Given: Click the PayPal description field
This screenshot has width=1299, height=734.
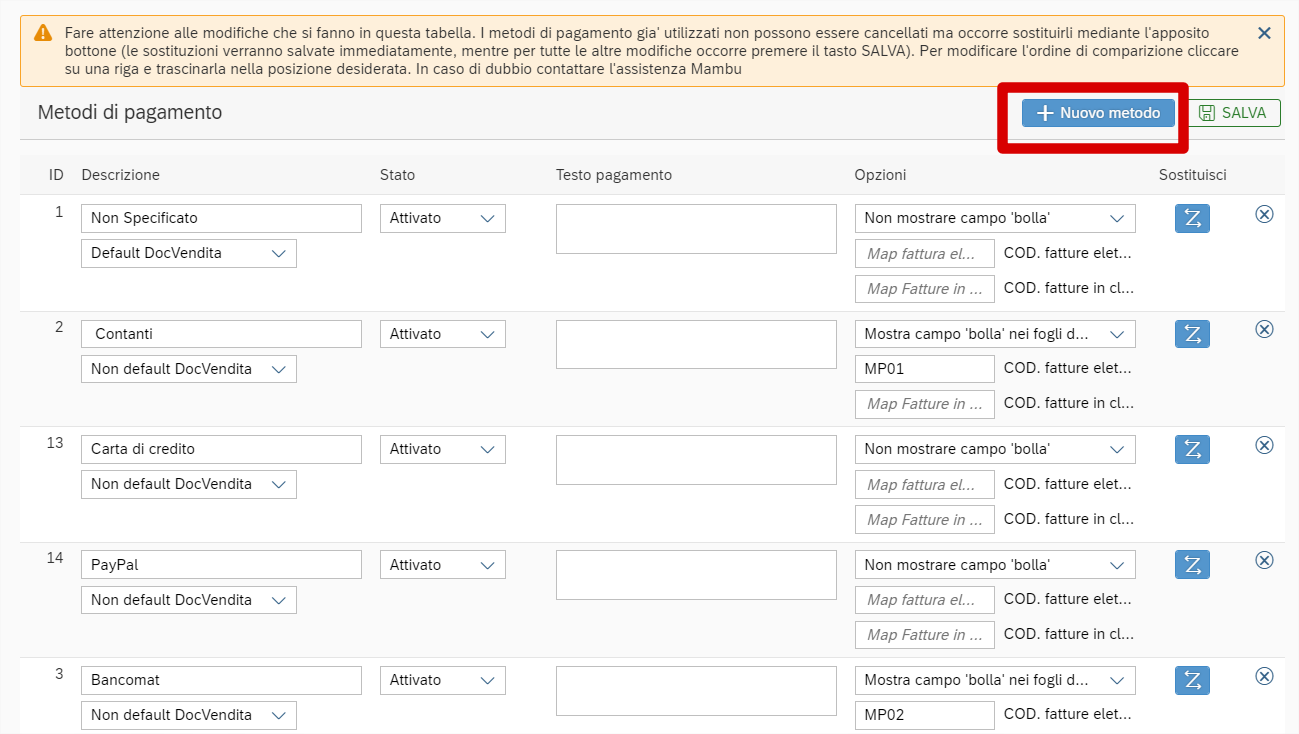Looking at the screenshot, I should click(221, 565).
